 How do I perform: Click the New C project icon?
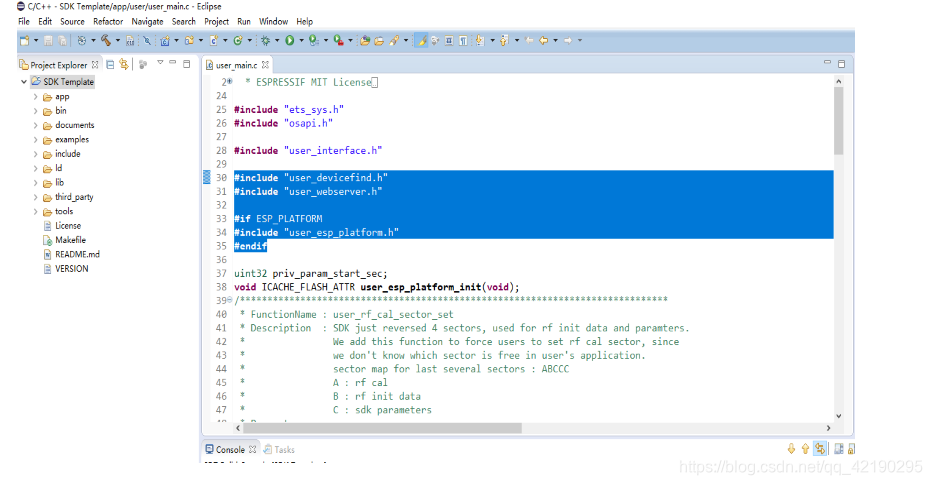click(x=165, y=40)
